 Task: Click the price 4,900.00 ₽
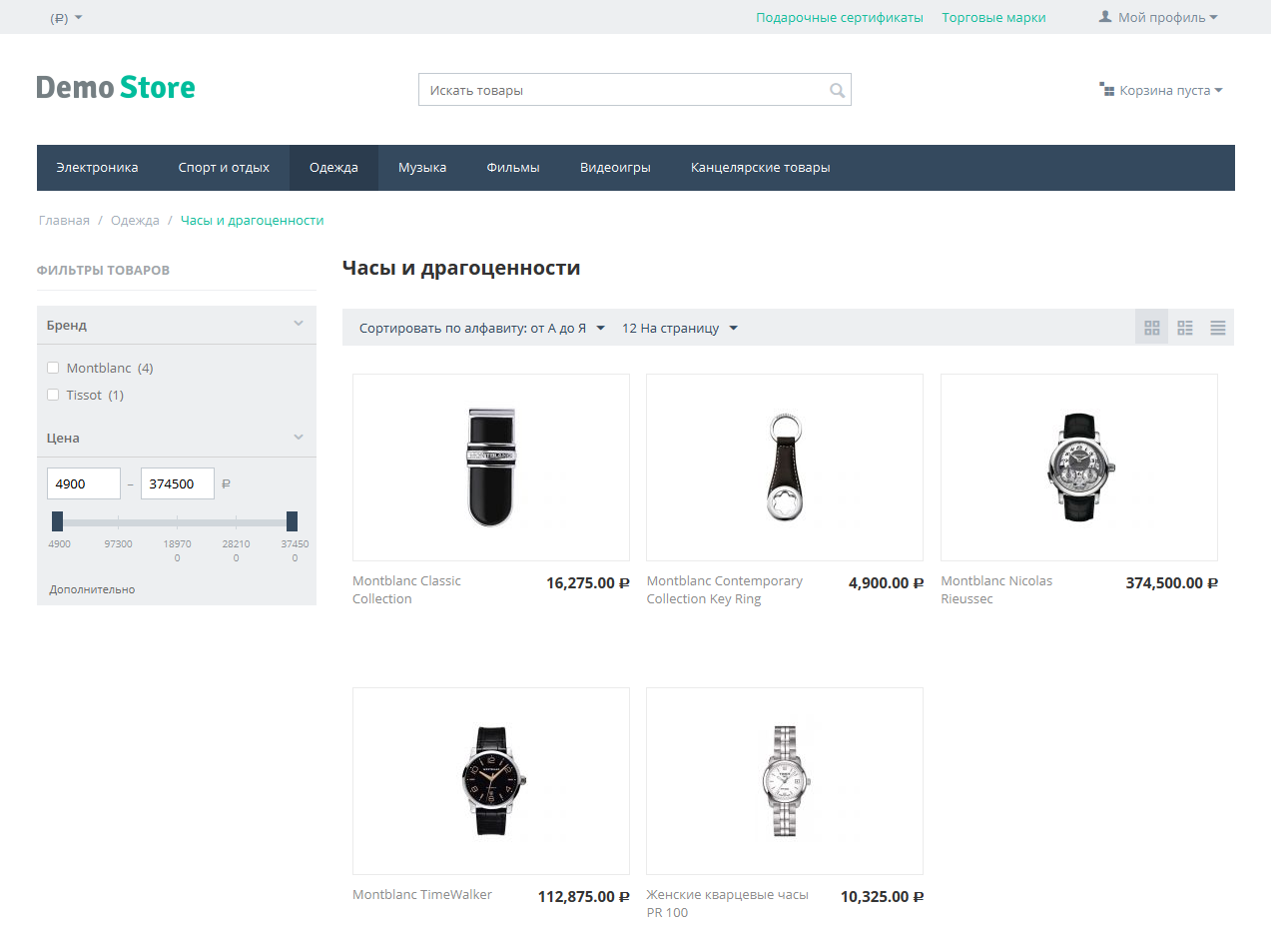coord(887,582)
